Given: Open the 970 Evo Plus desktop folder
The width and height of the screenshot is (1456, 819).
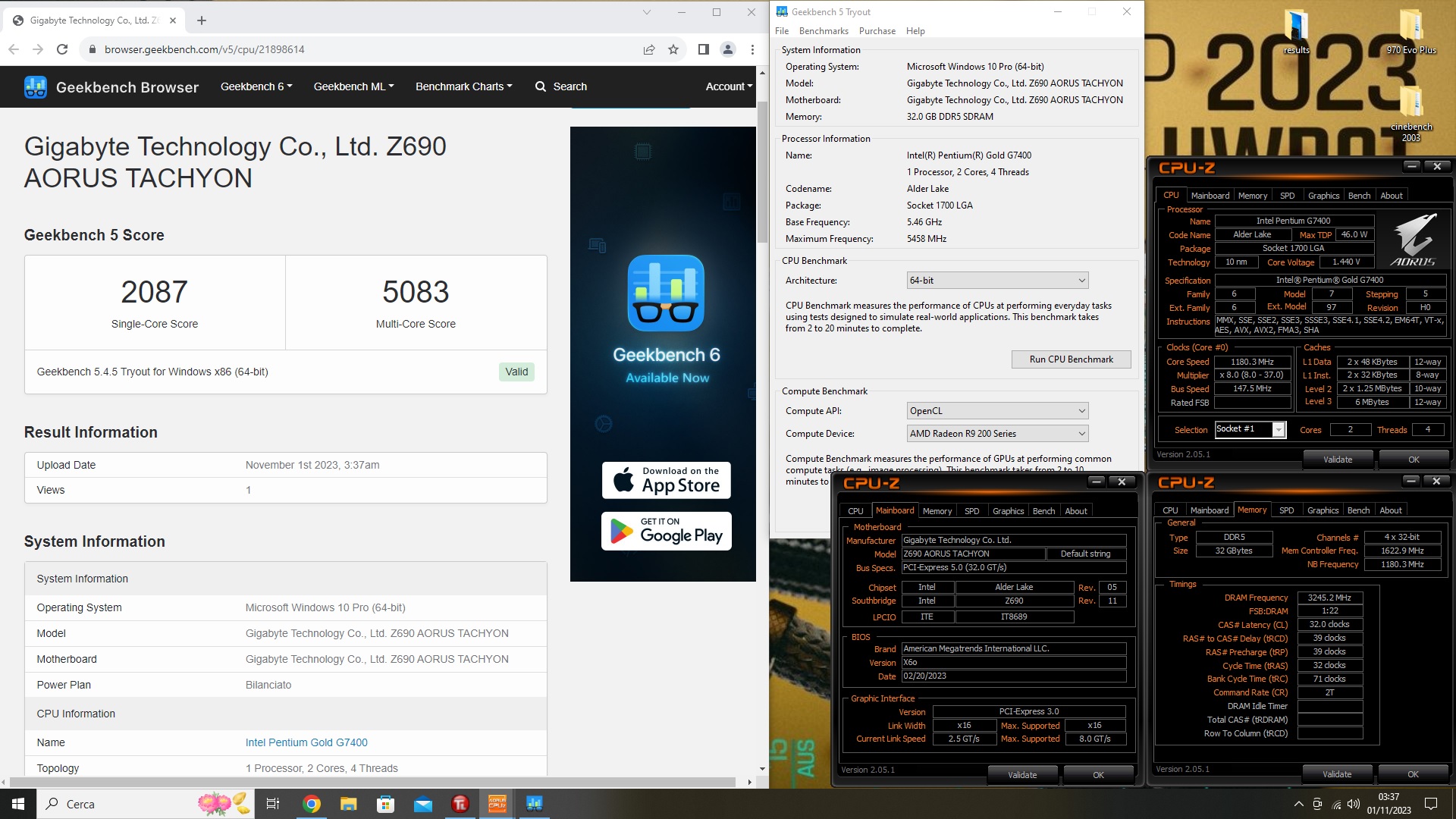Looking at the screenshot, I should [1411, 32].
